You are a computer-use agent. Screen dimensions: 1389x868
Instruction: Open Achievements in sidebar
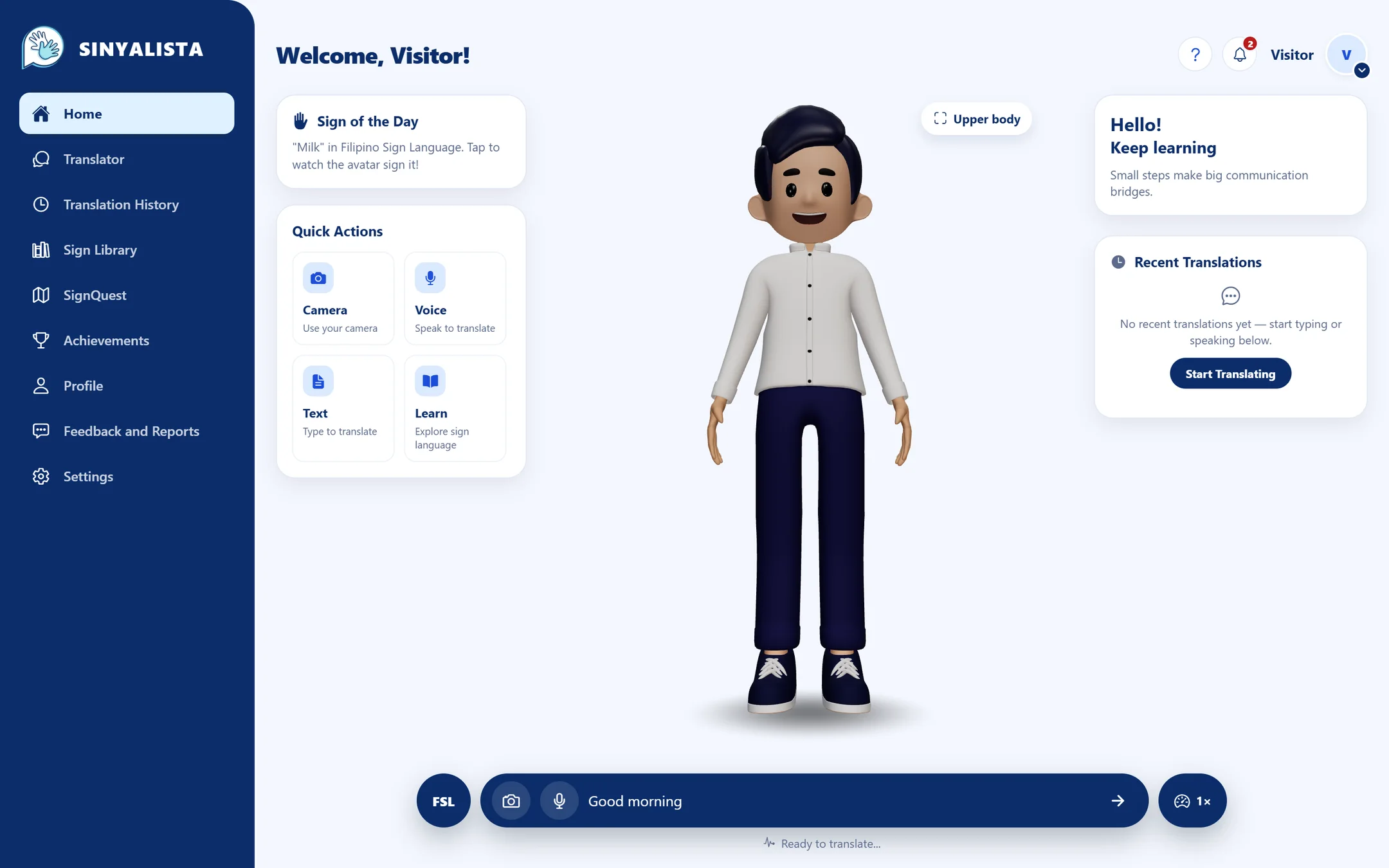click(127, 341)
